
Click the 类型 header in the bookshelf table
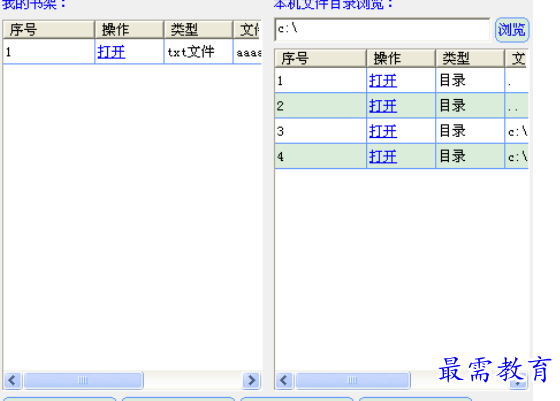[x=199, y=30]
